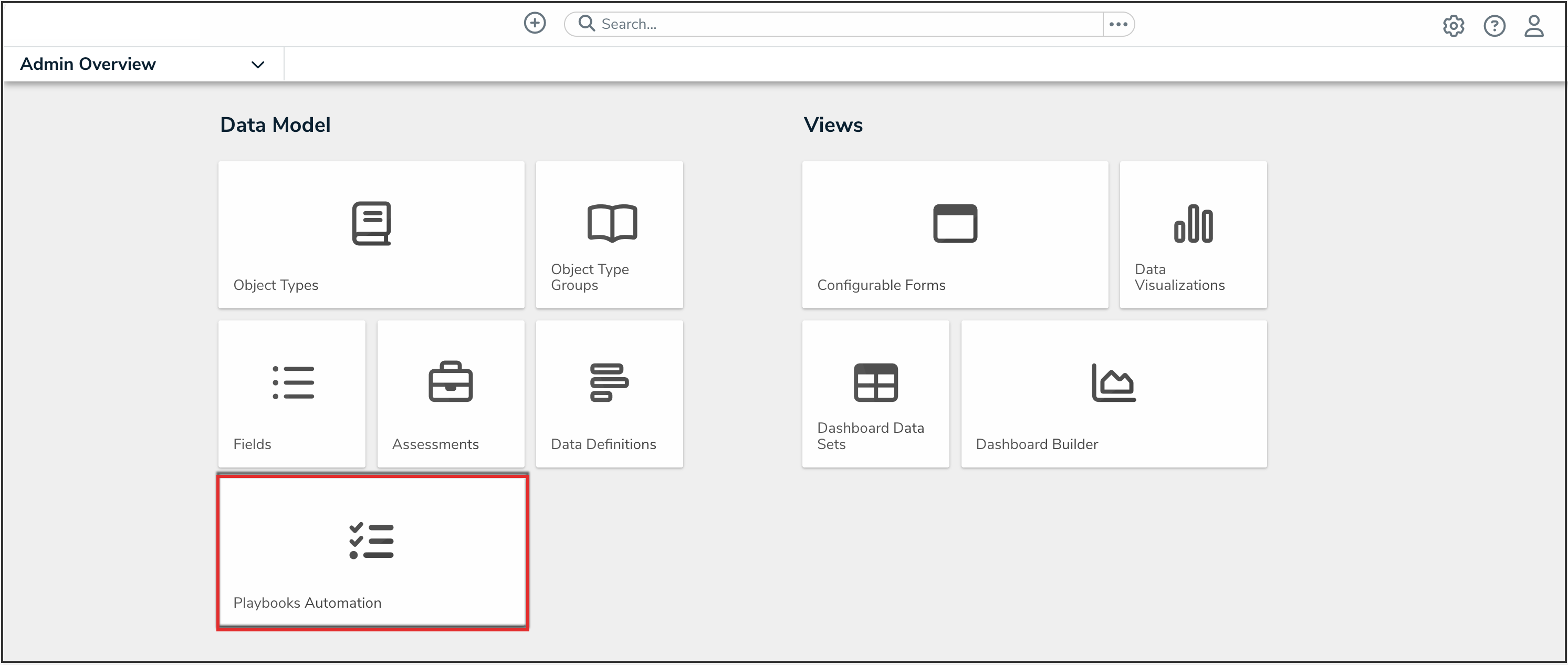
Task: Open Dashboard Data Sets table icon
Action: (875, 382)
